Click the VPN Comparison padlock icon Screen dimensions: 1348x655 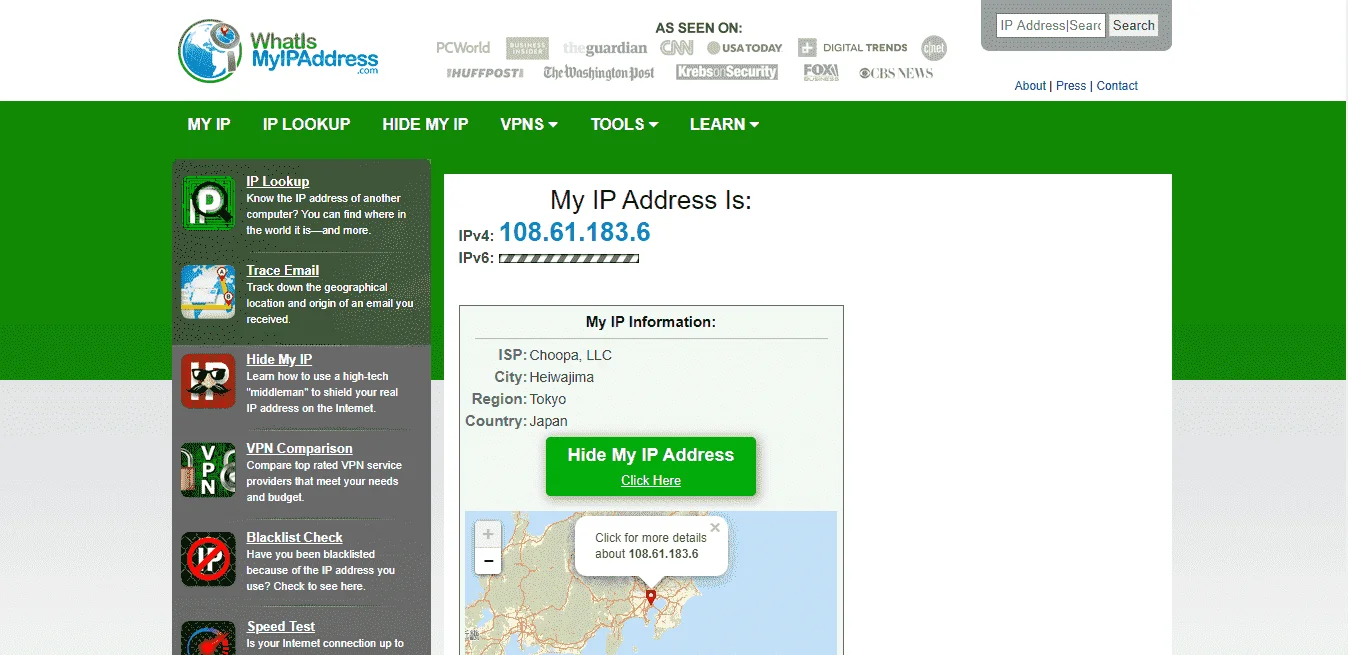click(x=208, y=470)
